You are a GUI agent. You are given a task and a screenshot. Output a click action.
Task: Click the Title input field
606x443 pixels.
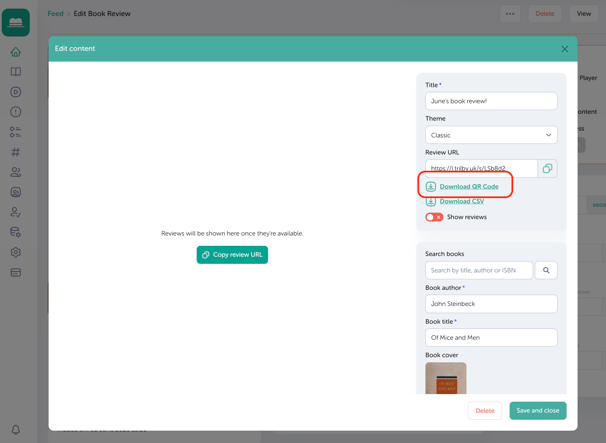pyautogui.click(x=491, y=101)
